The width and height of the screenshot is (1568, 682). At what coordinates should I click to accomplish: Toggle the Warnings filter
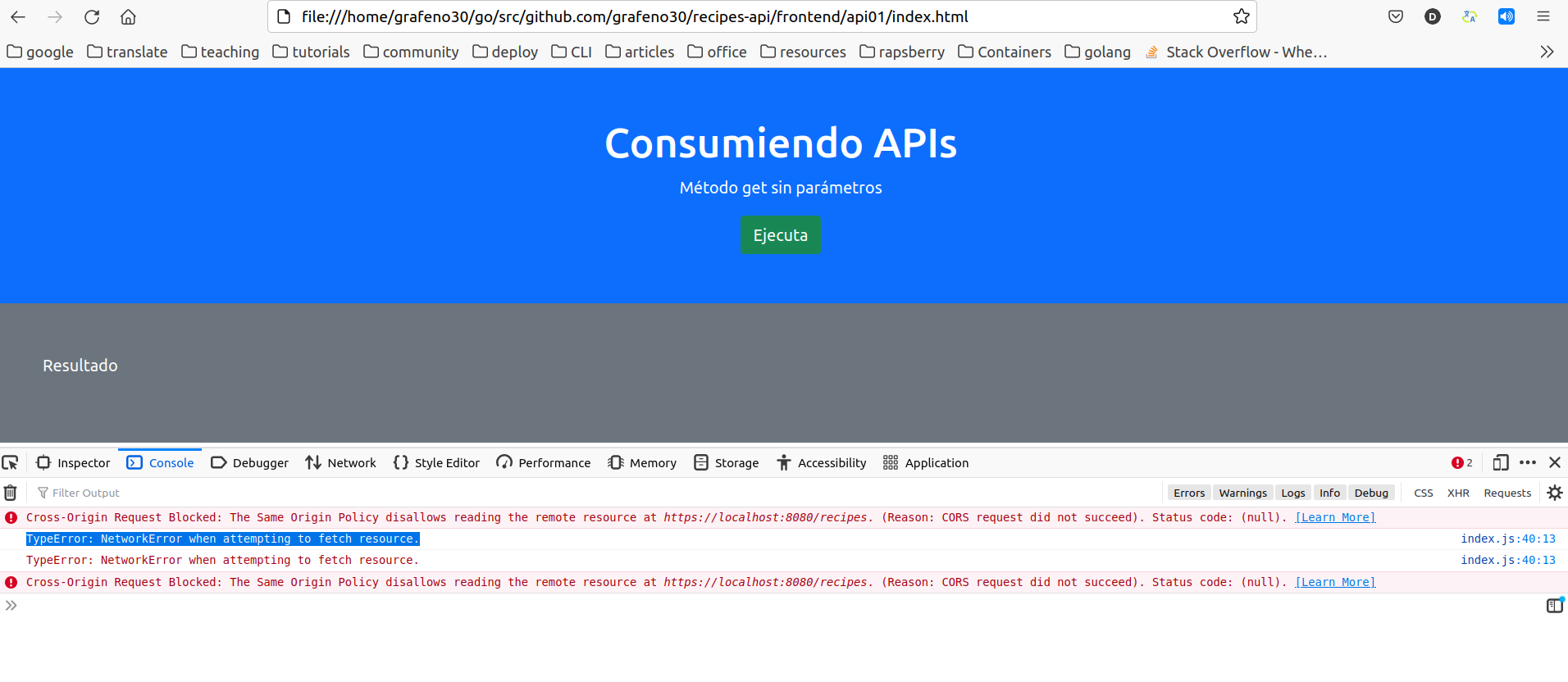1243,493
